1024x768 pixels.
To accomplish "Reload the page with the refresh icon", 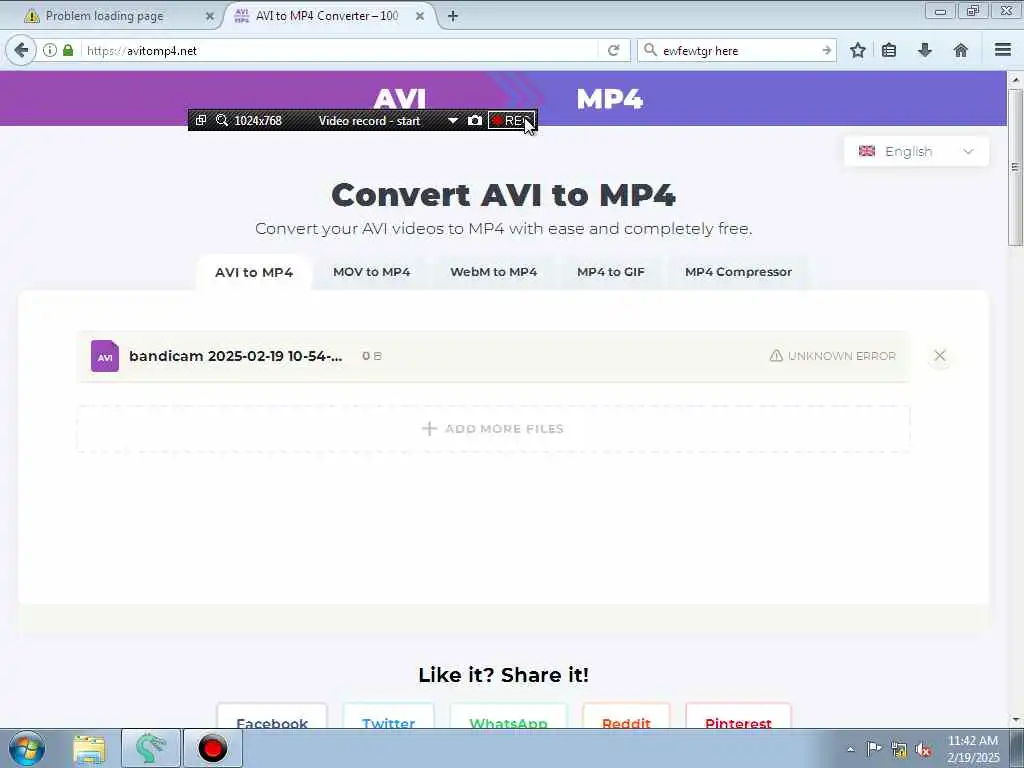I will pos(613,50).
